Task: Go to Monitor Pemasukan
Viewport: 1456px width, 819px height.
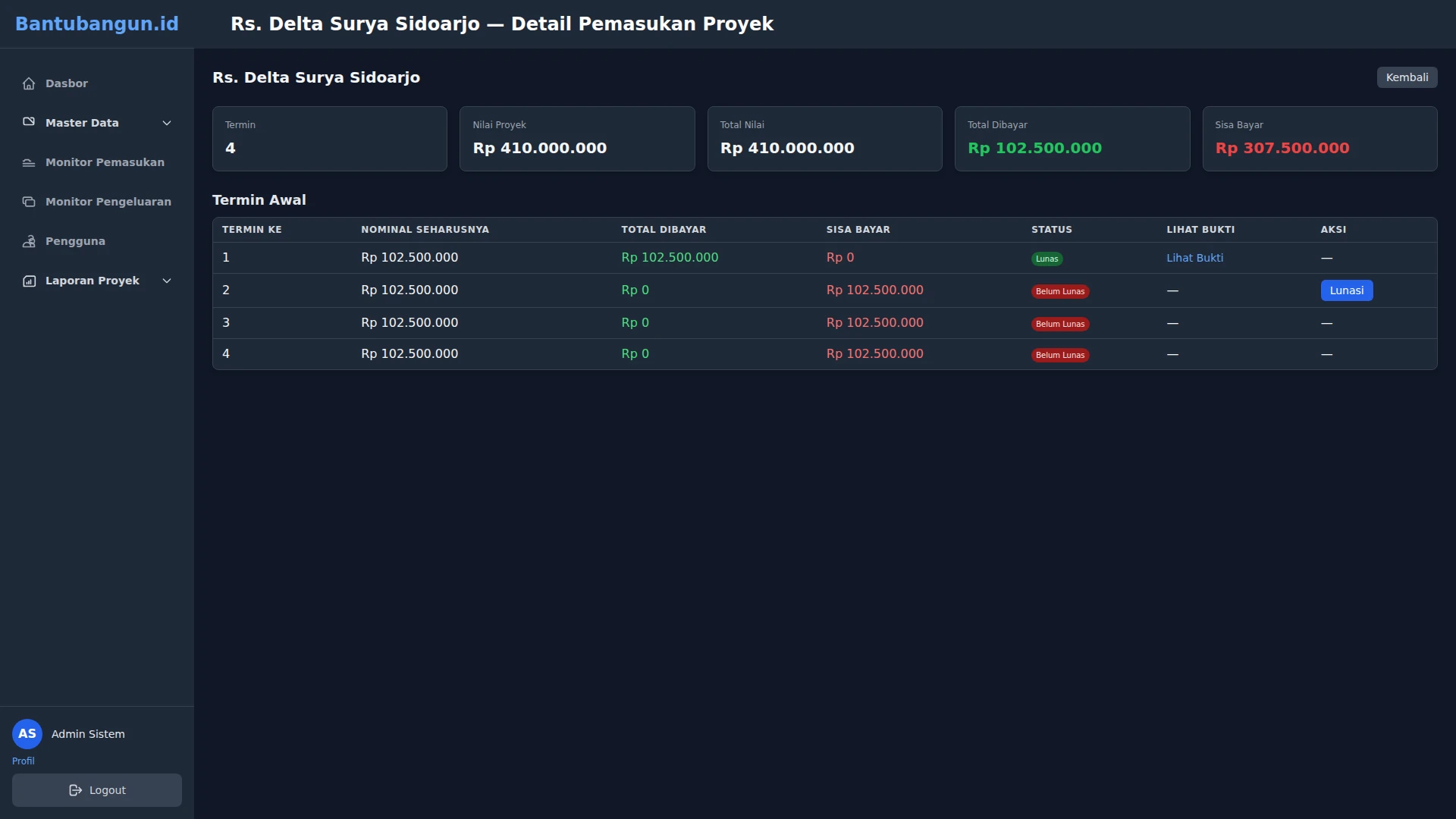Action: [97, 162]
